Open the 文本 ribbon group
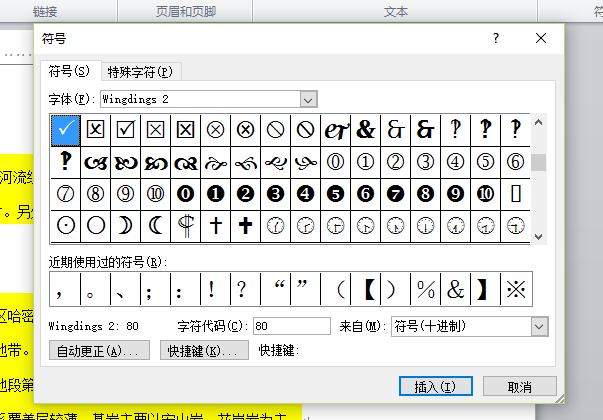 pos(395,12)
